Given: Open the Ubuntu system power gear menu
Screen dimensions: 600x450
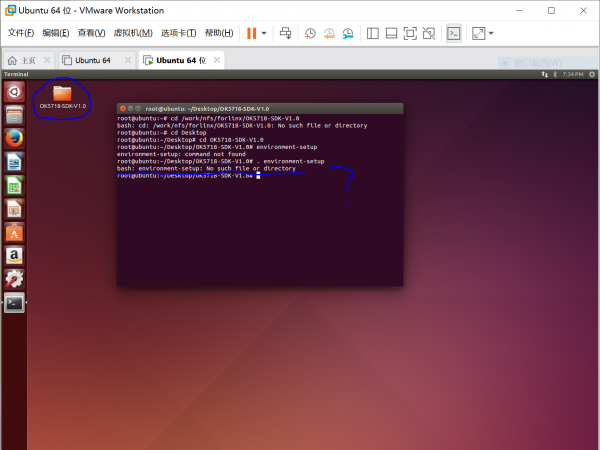Looking at the screenshot, I should click(590, 74).
